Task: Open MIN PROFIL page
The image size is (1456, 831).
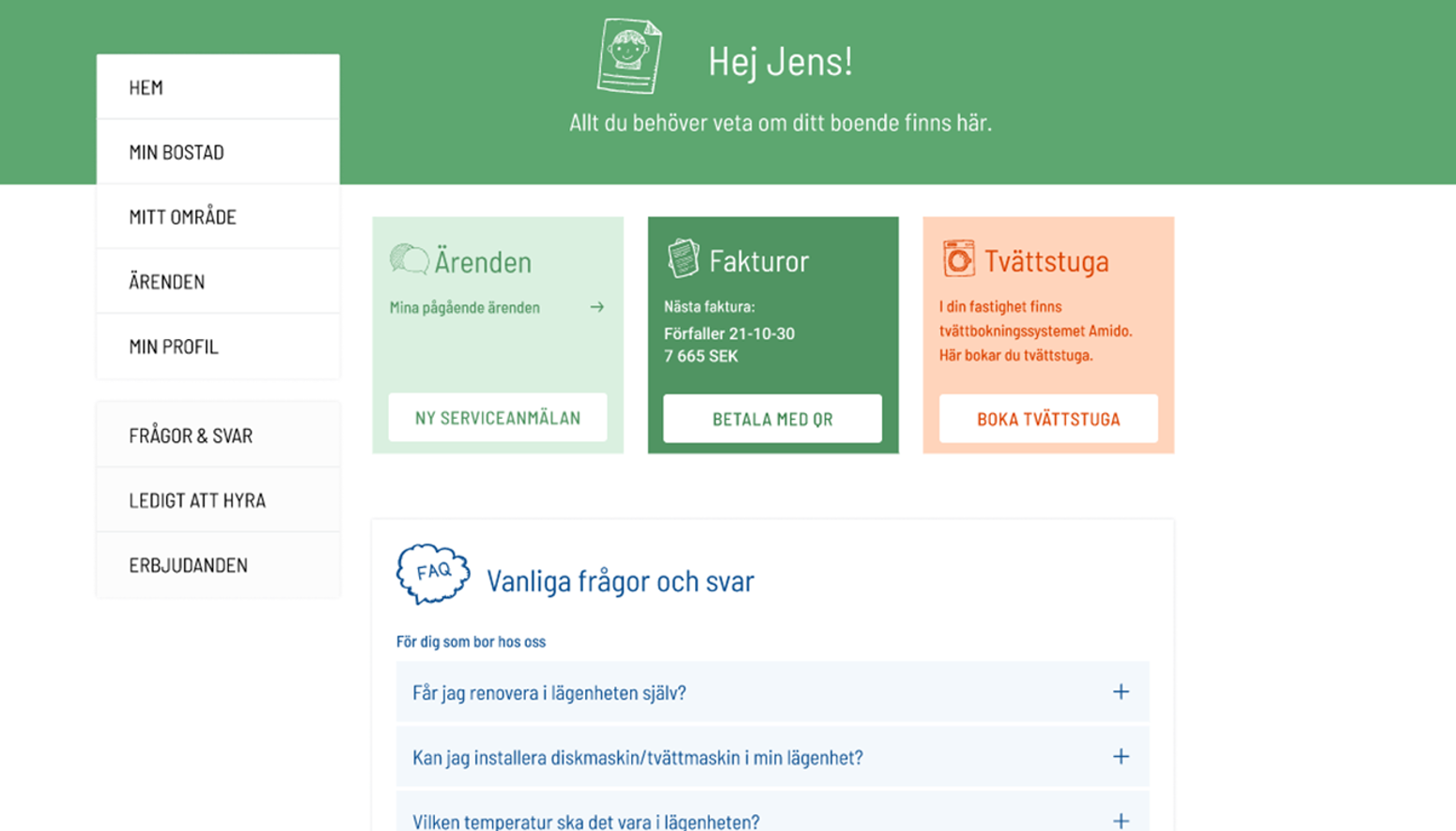Action: pos(218,346)
